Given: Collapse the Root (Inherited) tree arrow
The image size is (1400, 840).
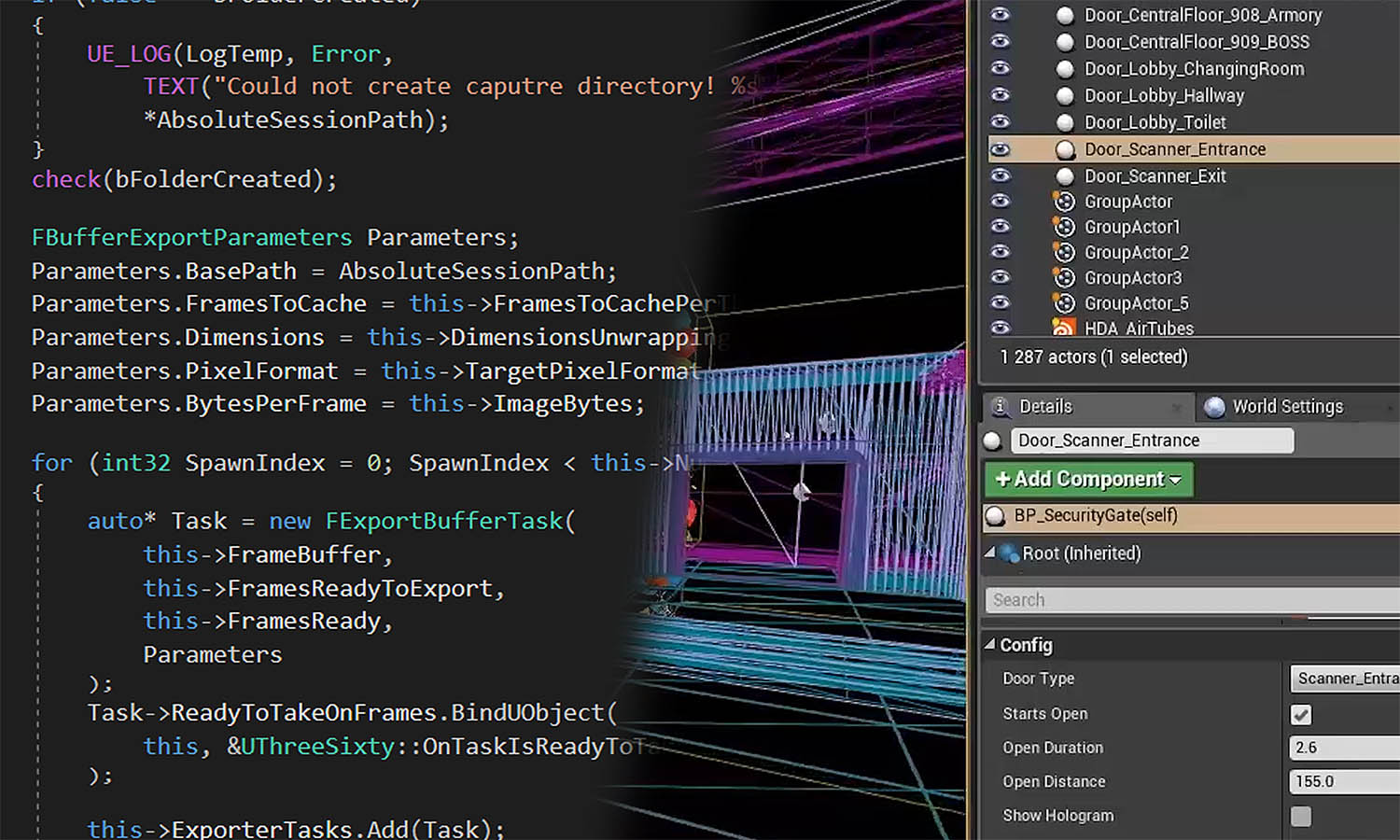Looking at the screenshot, I should pos(990,553).
